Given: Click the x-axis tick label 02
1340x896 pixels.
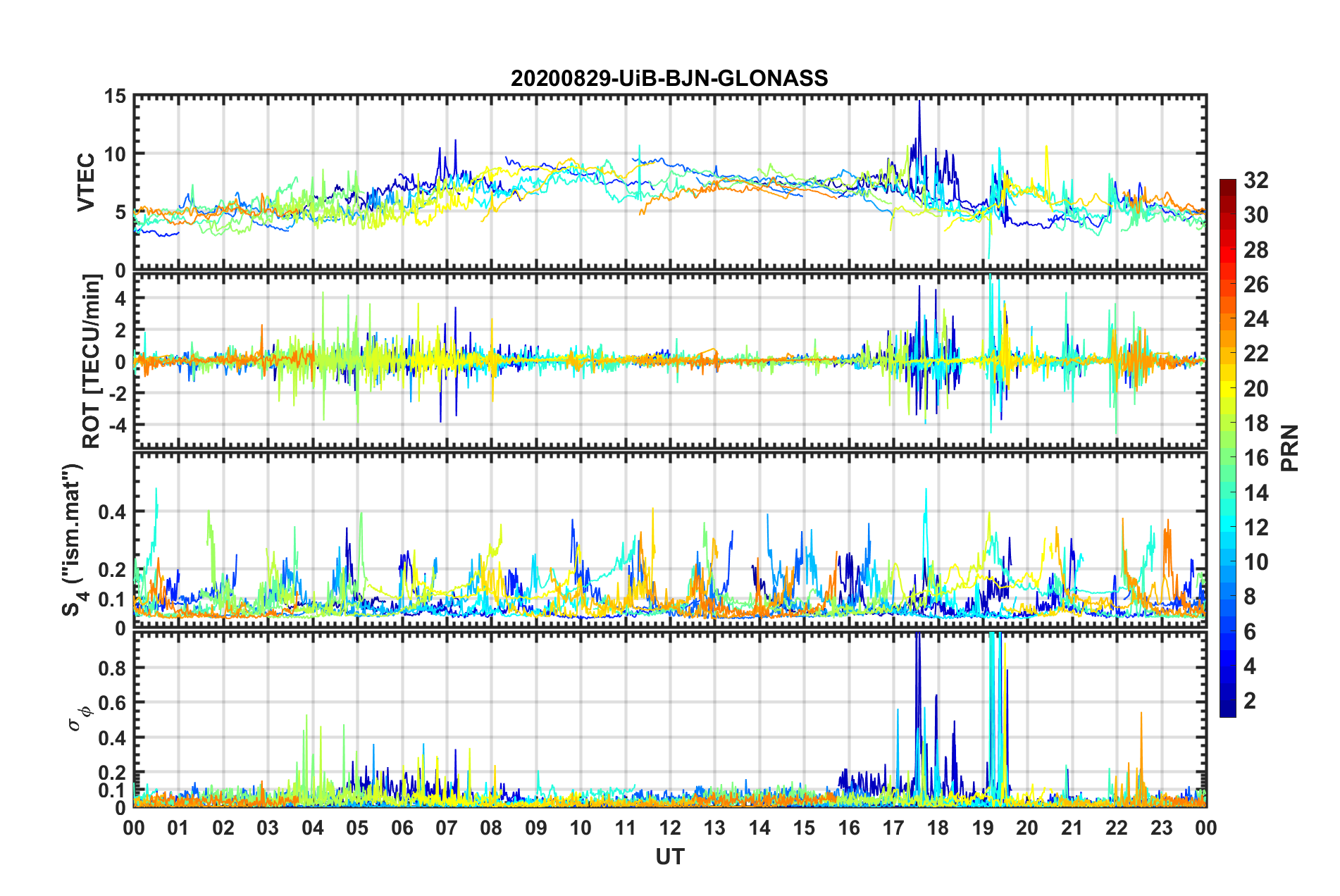Looking at the screenshot, I should pyautogui.click(x=223, y=828).
